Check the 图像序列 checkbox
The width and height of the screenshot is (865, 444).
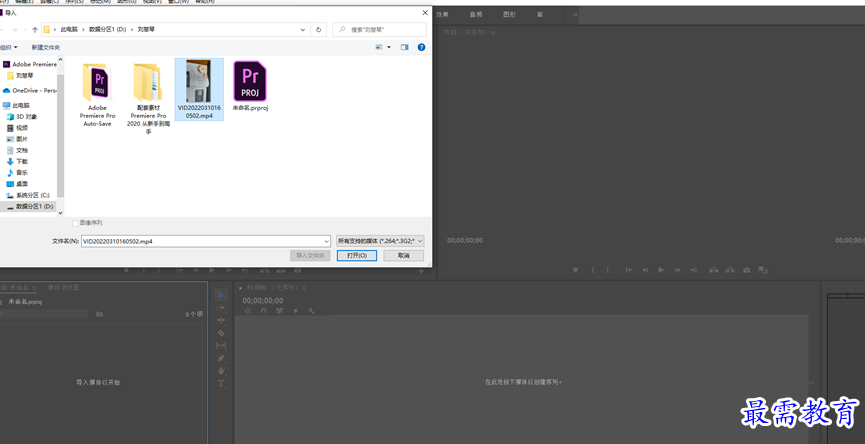(x=76, y=223)
